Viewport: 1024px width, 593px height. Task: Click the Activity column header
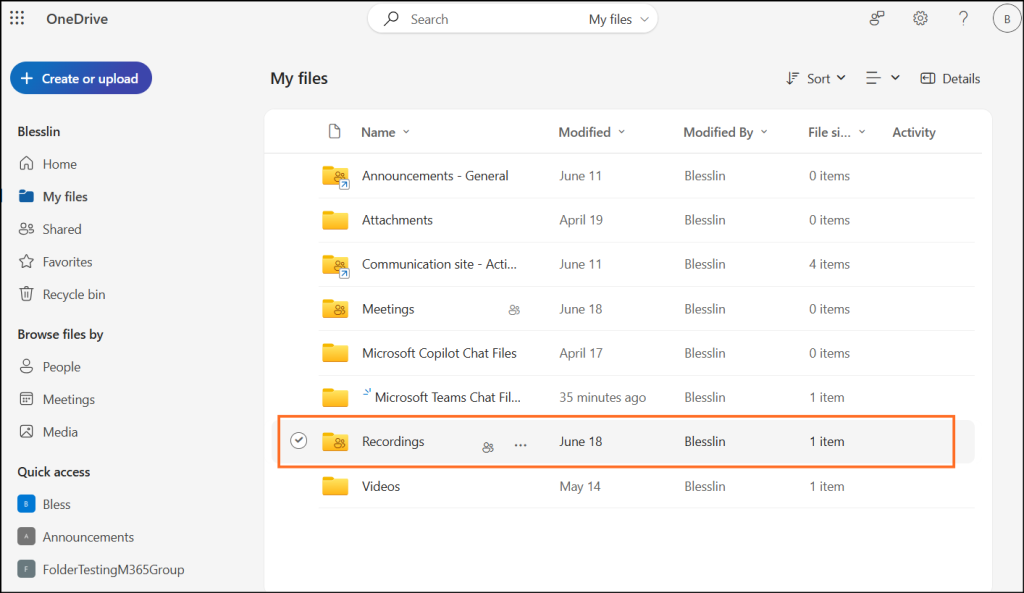914,132
